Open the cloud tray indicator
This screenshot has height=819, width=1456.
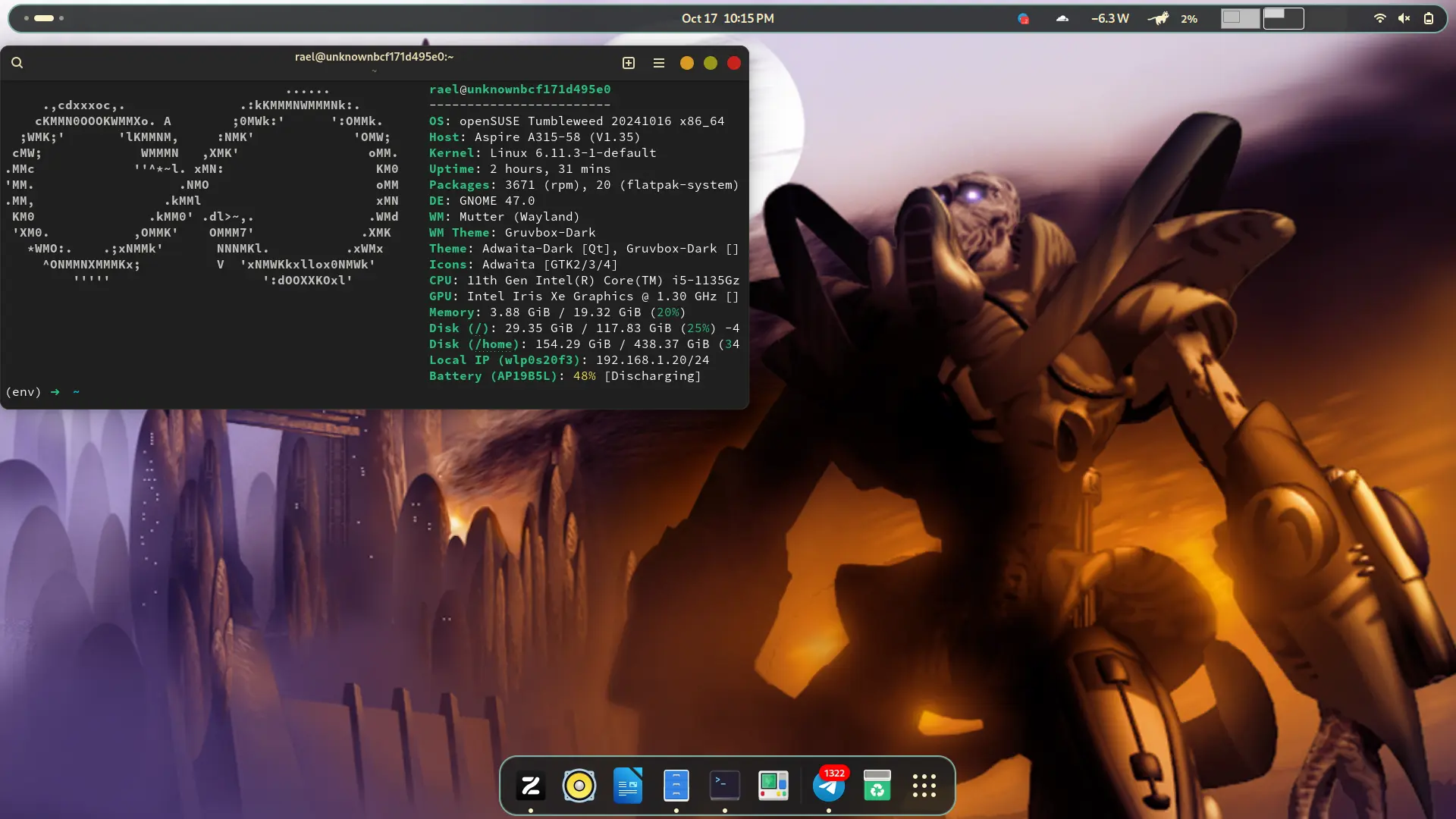click(x=1062, y=18)
